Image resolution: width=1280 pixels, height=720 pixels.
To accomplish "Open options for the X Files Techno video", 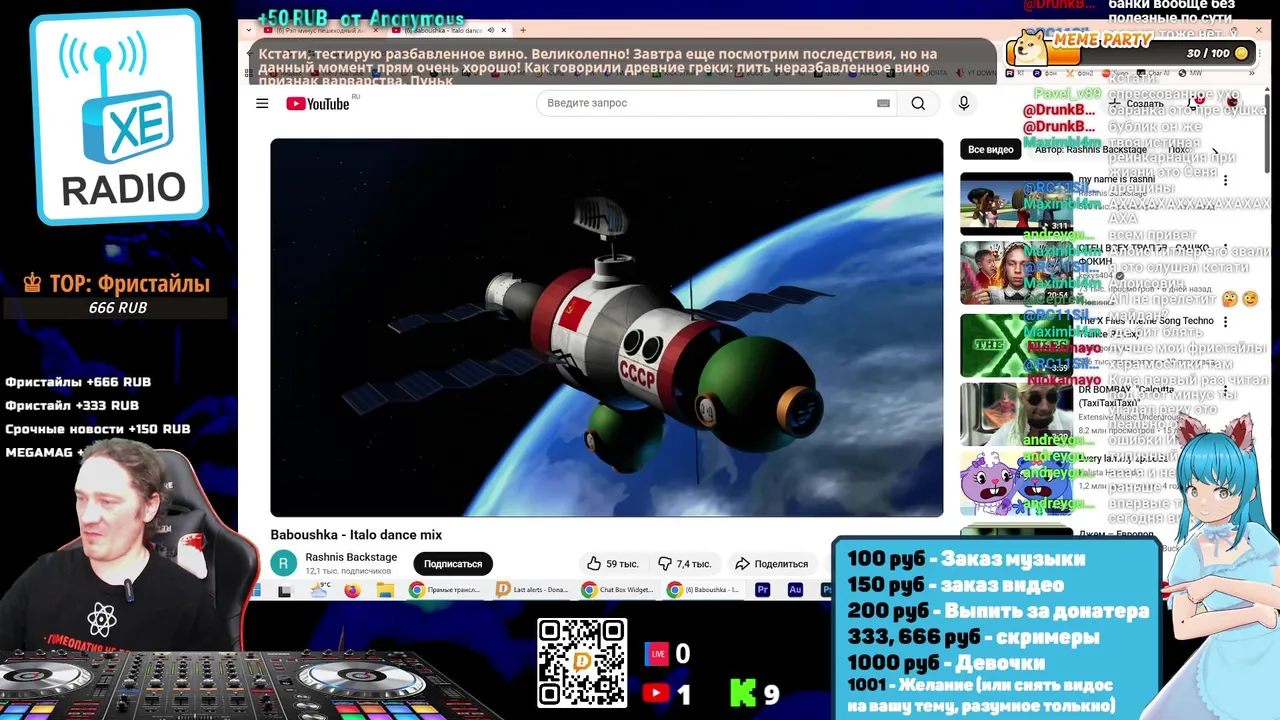I will (x=1225, y=322).
